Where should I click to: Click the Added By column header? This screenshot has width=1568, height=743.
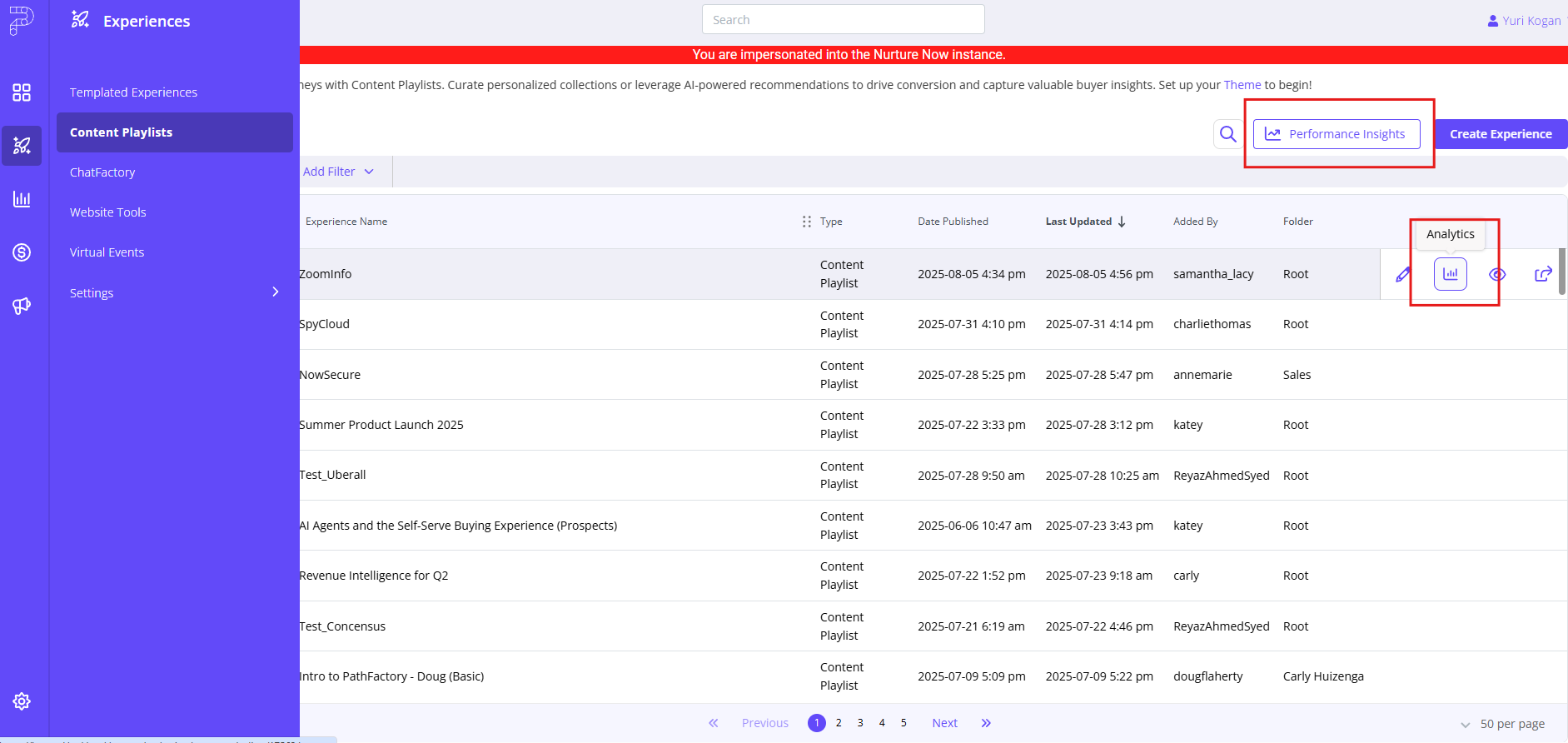pyautogui.click(x=1195, y=222)
